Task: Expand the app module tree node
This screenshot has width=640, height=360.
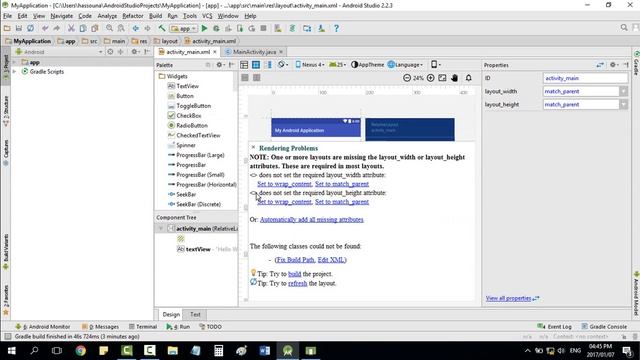Action: tap(15, 62)
